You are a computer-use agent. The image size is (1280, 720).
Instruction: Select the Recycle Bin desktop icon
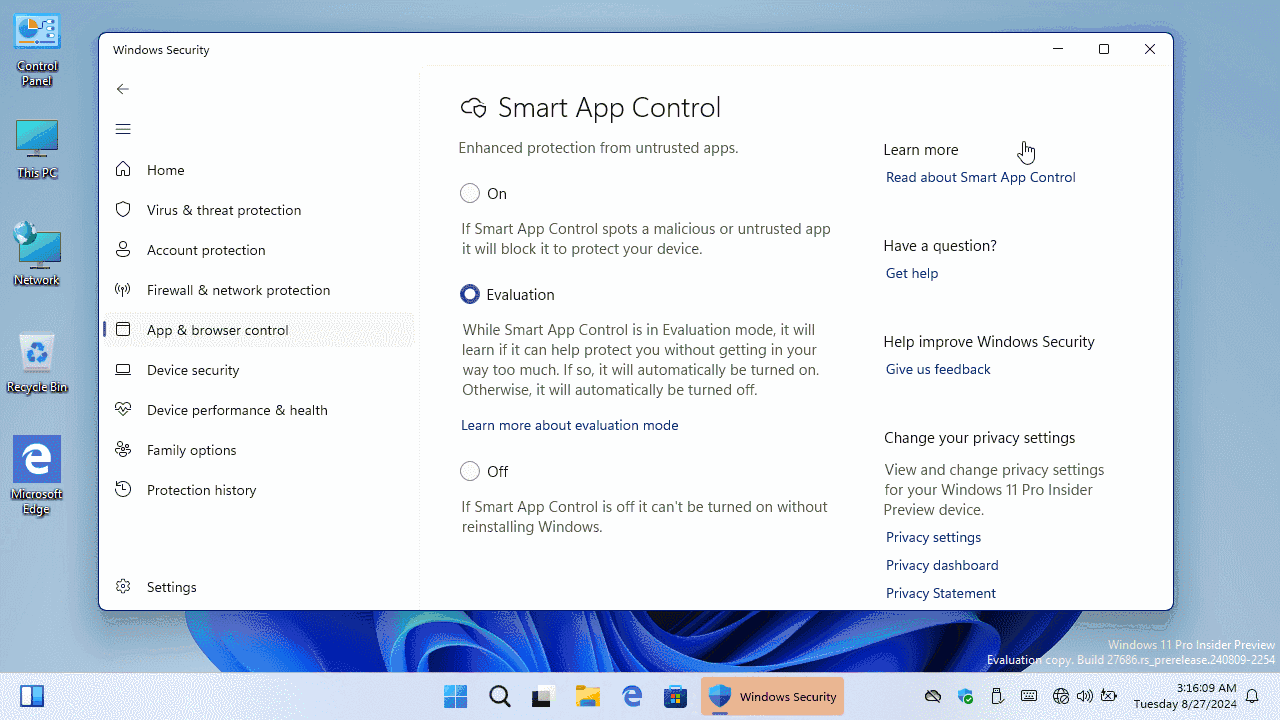[37, 362]
